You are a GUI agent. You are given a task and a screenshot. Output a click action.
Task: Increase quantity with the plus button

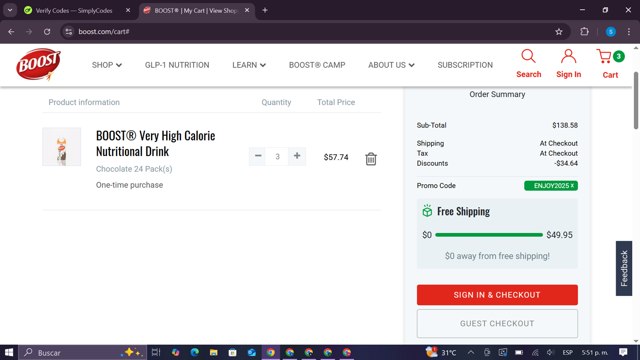tap(297, 156)
